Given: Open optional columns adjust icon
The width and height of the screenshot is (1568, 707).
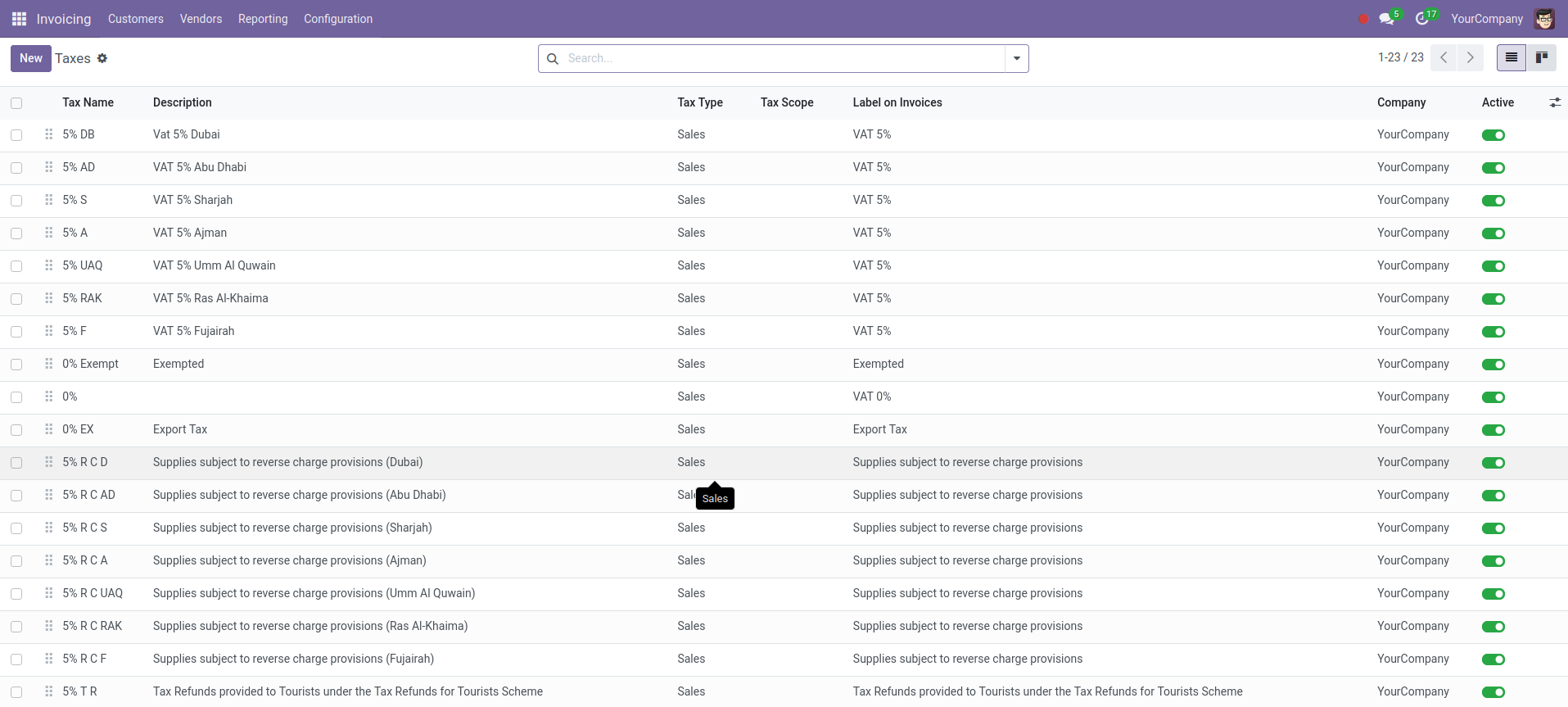Looking at the screenshot, I should (1554, 102).
